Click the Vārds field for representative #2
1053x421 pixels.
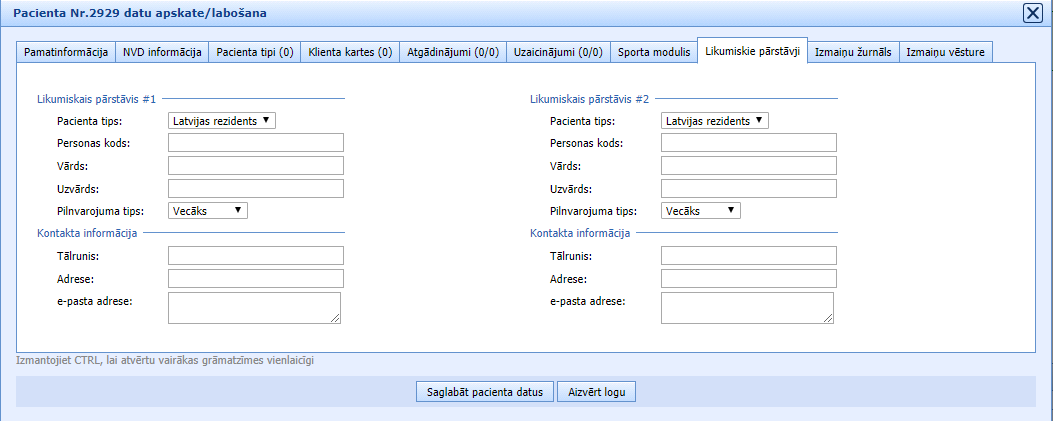[x=749, y=166]
